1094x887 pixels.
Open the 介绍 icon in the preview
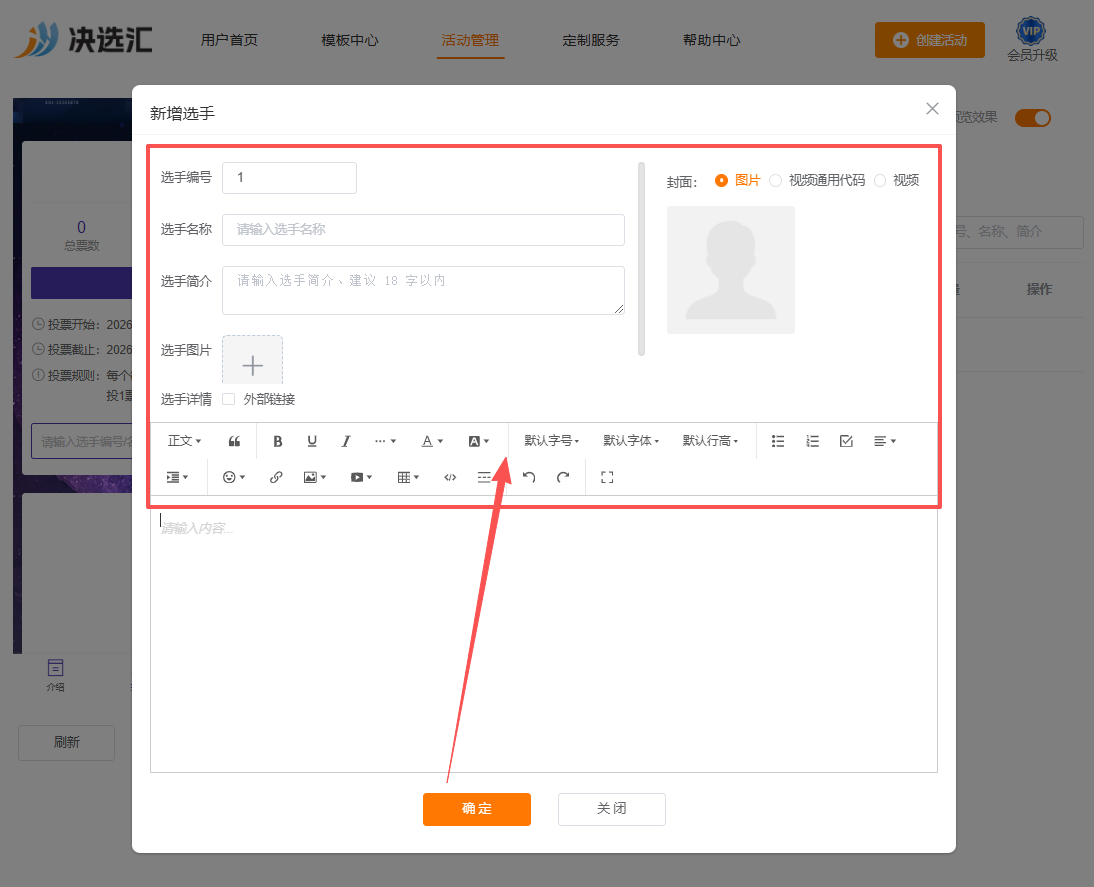pos(55,676)
